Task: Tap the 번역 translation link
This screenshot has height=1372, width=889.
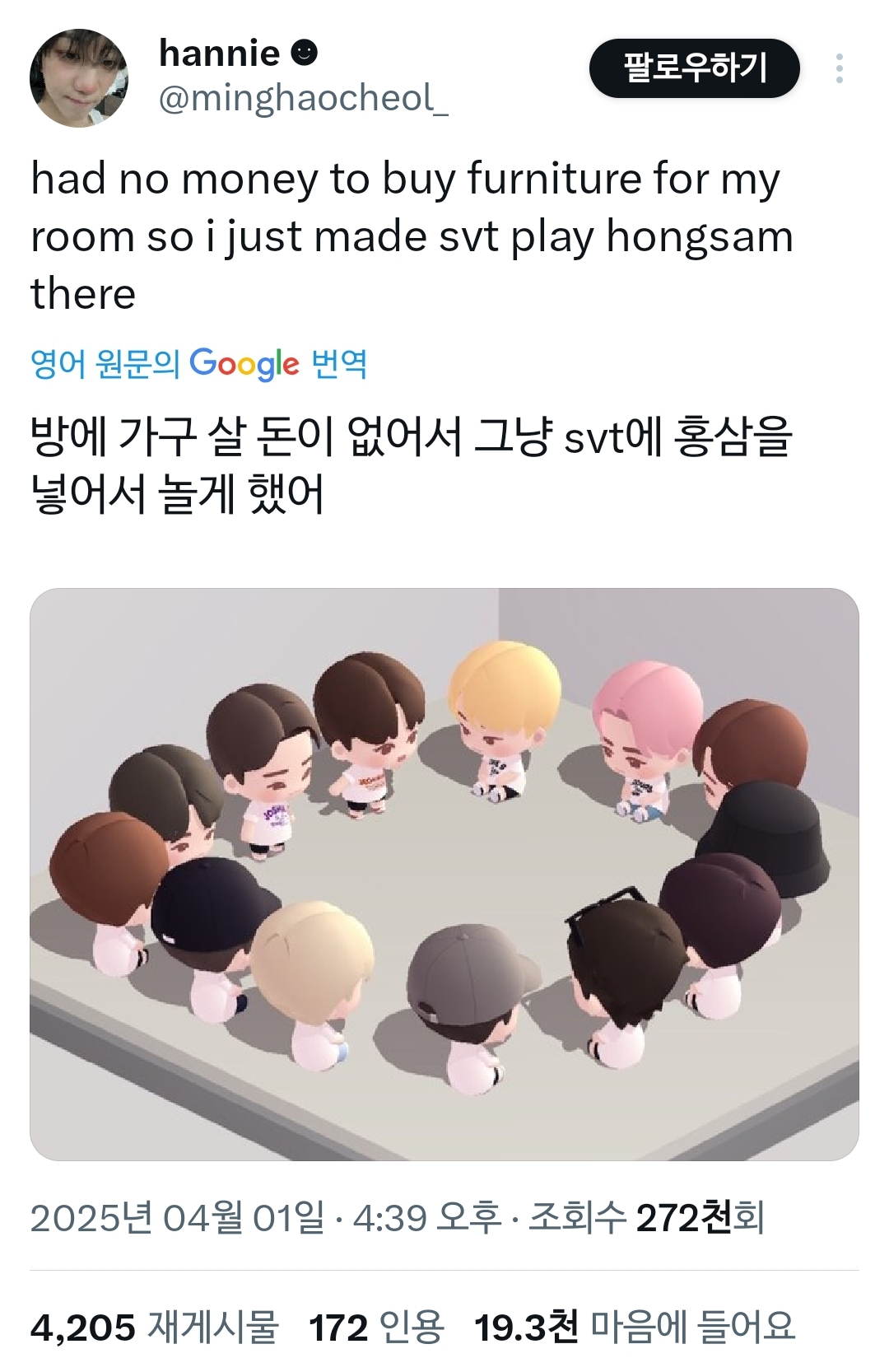Action: coord(339,363)
